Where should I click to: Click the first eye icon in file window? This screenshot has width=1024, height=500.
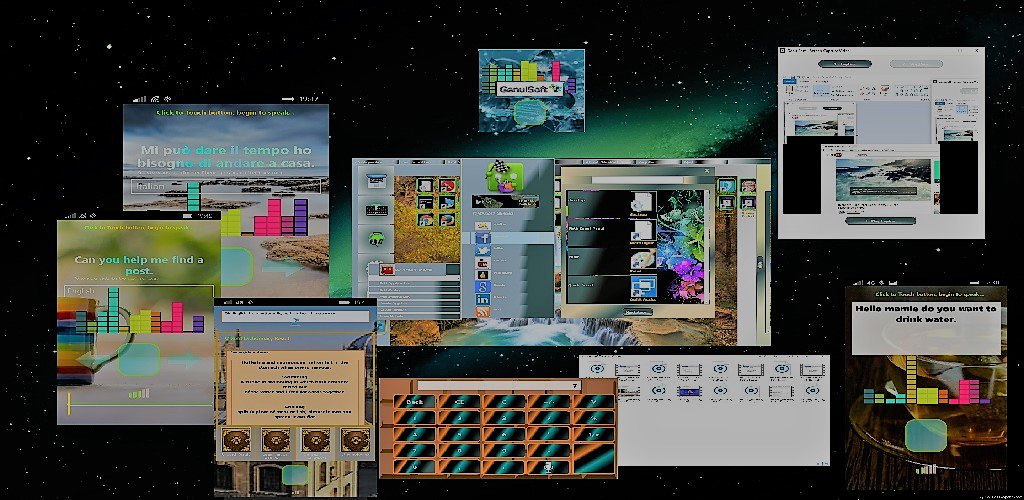[598, 369]
